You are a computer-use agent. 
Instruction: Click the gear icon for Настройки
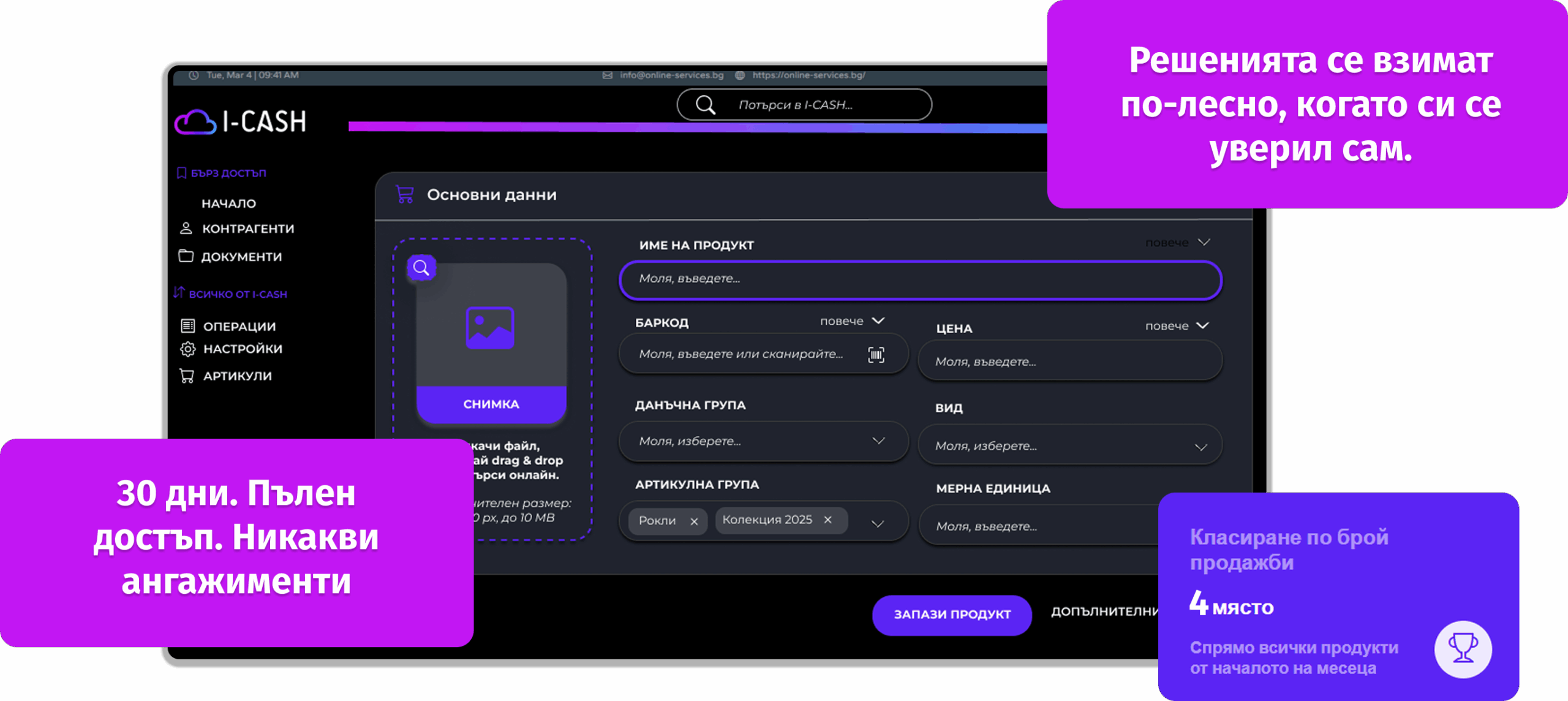[187, 349]
